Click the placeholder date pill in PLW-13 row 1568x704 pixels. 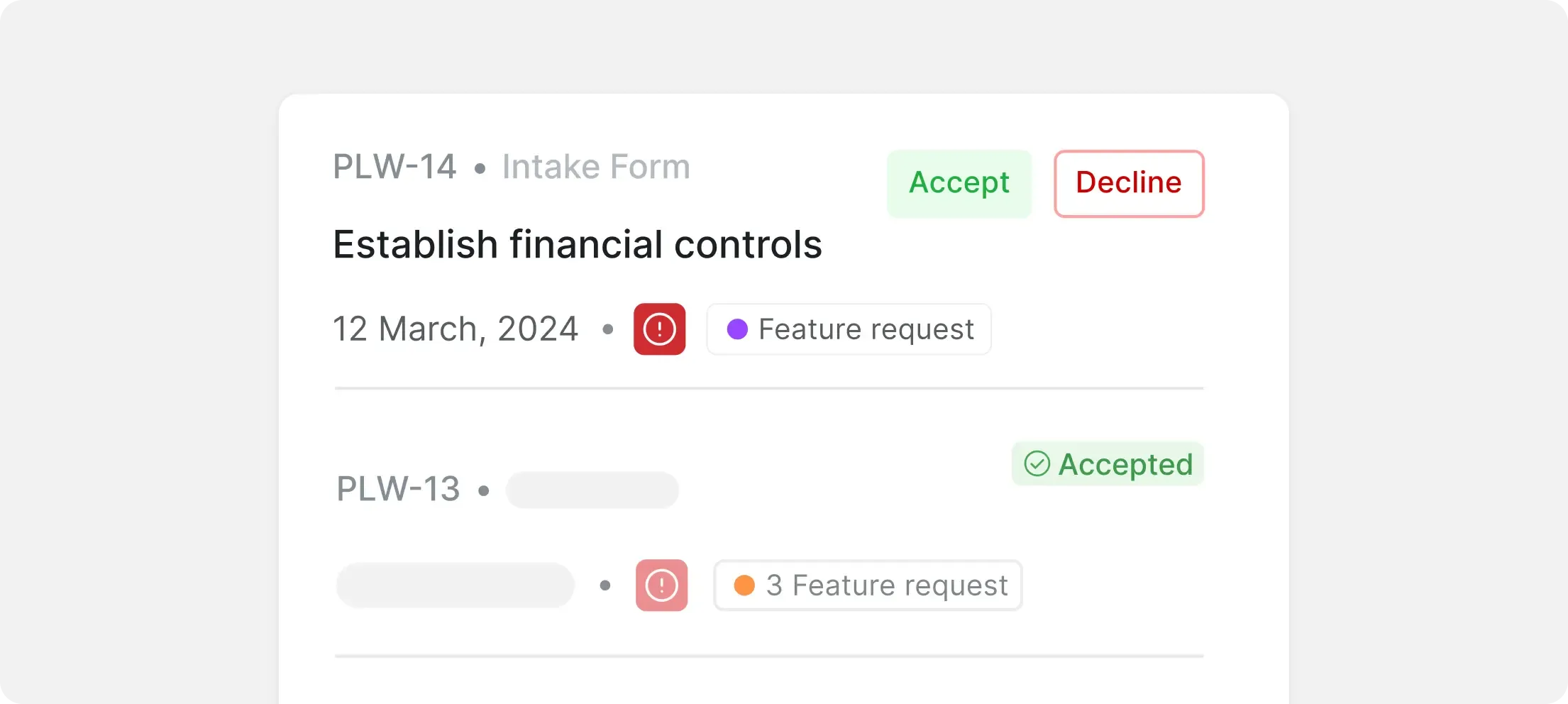coord(455,585)
